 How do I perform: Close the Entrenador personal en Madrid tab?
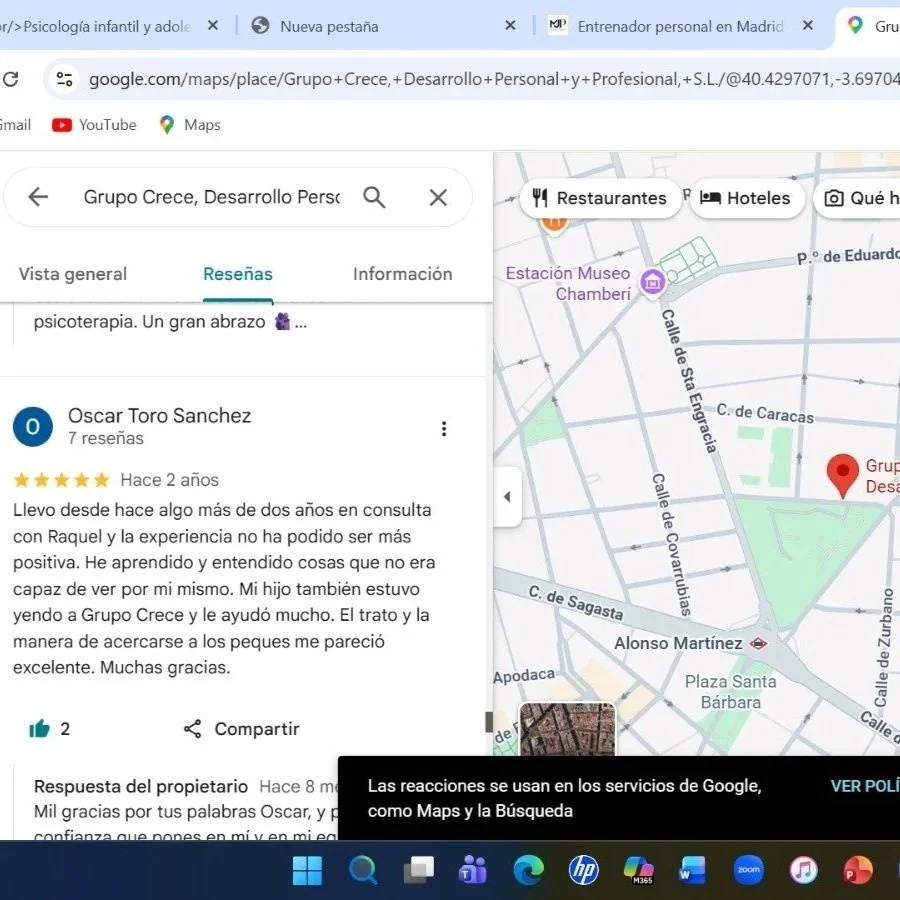click(x=808, y=26)
